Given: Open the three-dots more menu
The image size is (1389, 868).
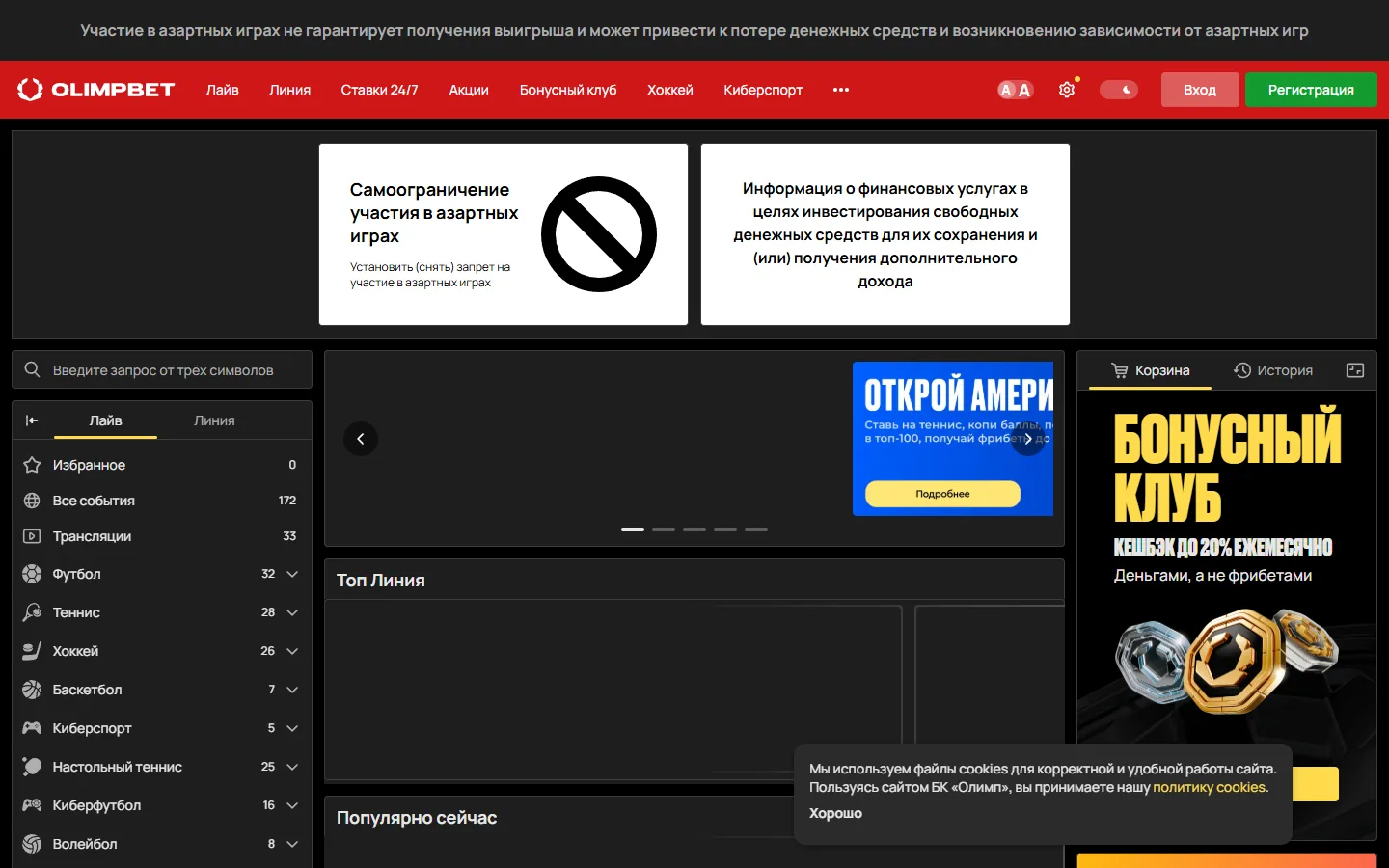Looking at the screenshot, I should point(841,90).
